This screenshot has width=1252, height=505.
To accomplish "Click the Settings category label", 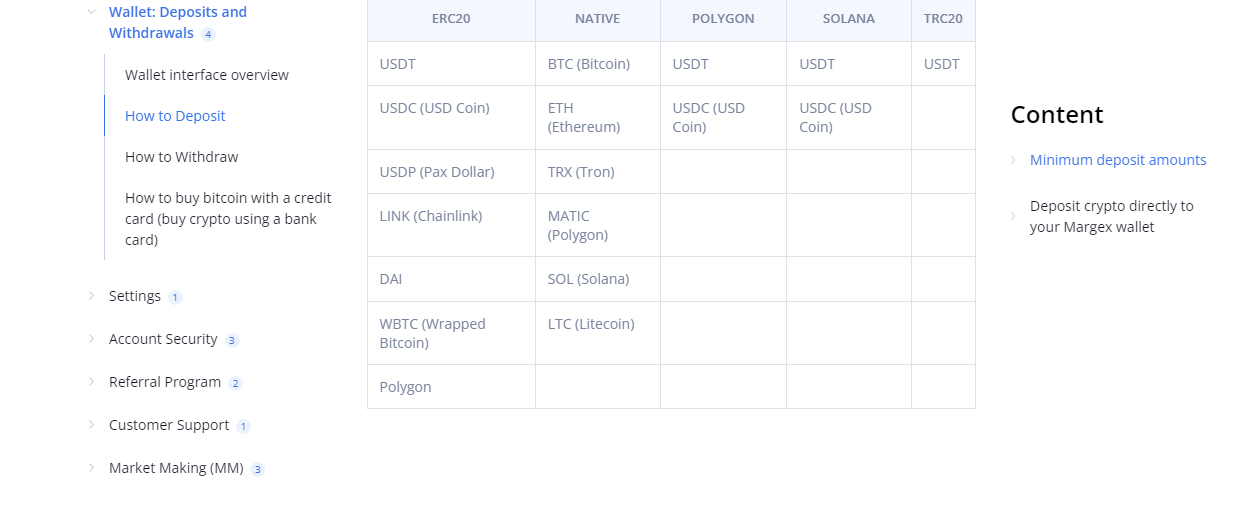I will [135, 296].
